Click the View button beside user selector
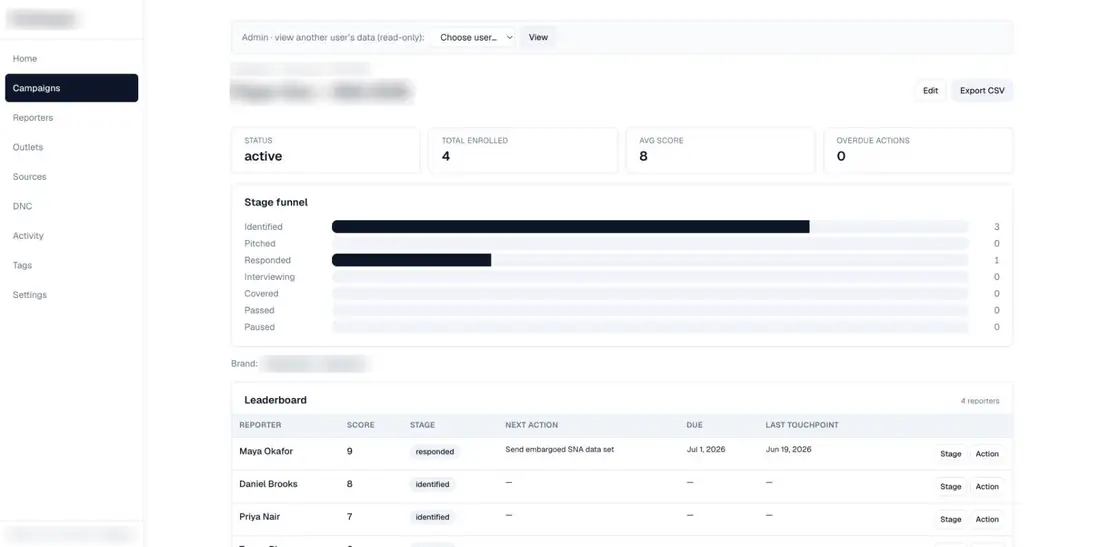The image size is (1100, 547). coord(538,37)
